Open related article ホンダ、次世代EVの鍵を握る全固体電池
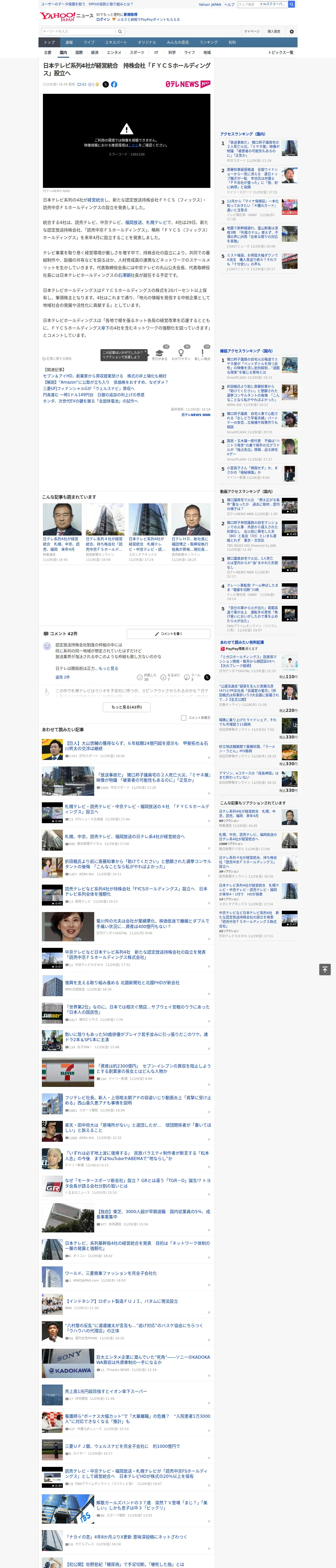Image resolution: width=336 pixels, height=1568 pixels. pos(90,401)
